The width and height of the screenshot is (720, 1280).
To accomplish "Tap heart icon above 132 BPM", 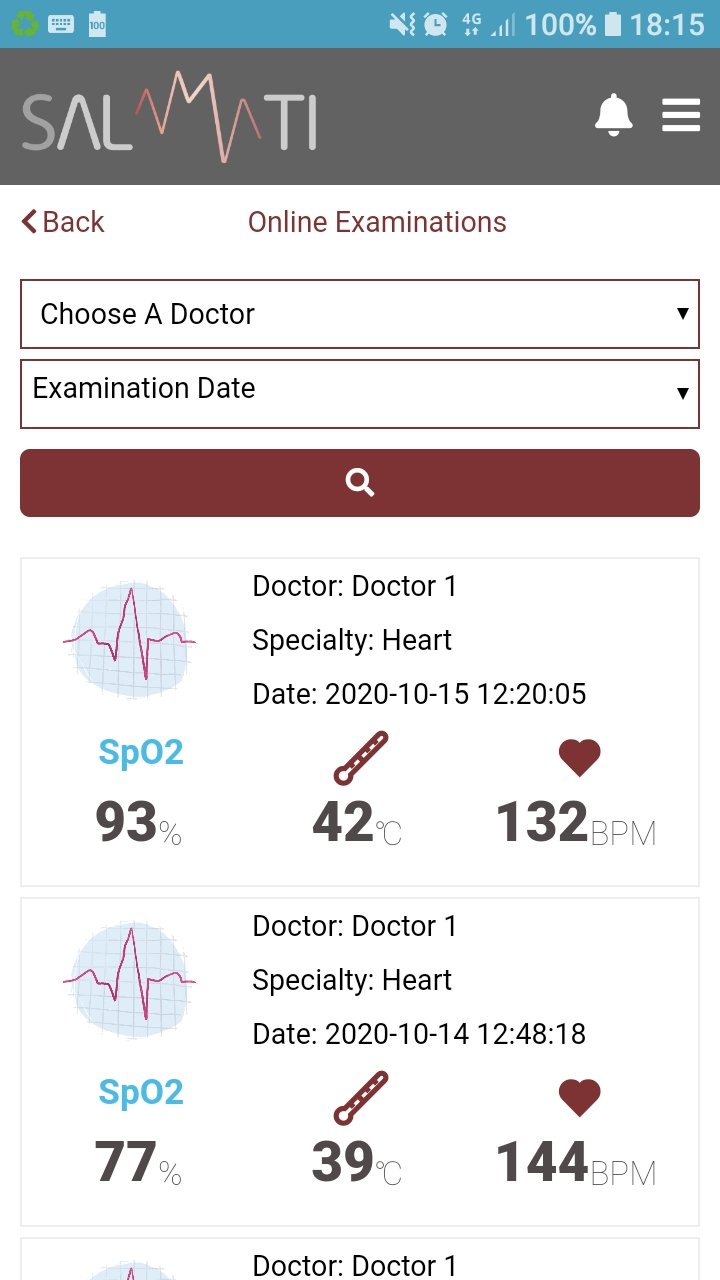I will point(579,758).
